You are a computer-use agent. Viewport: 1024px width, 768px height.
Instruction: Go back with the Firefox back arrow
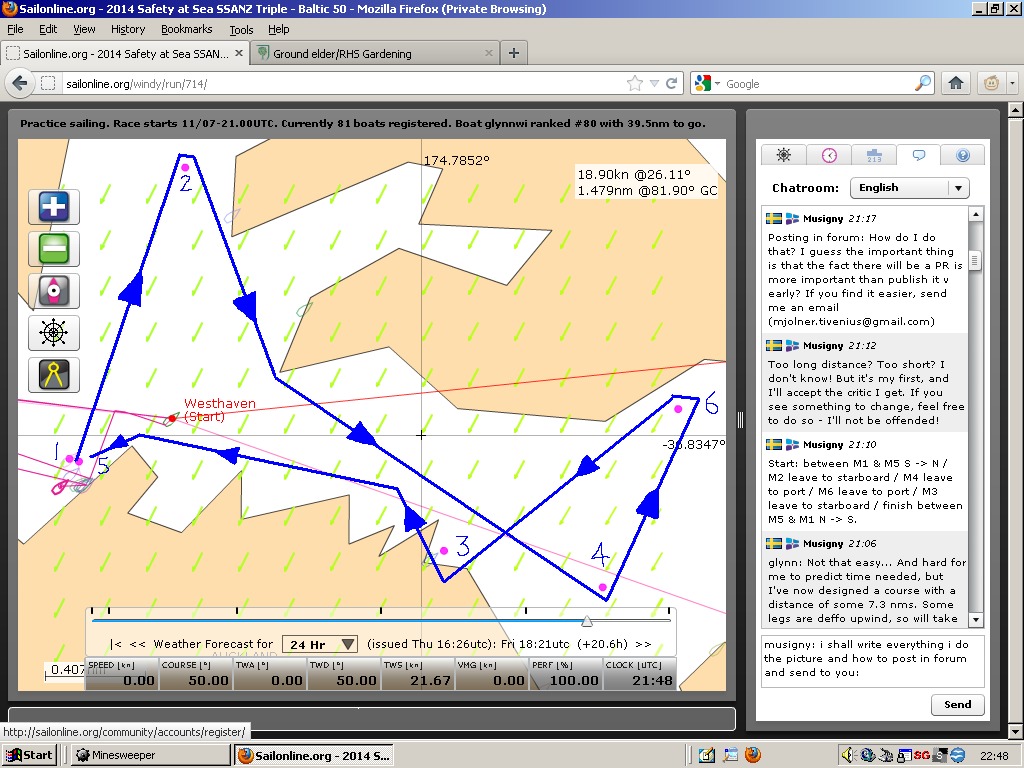20,84
